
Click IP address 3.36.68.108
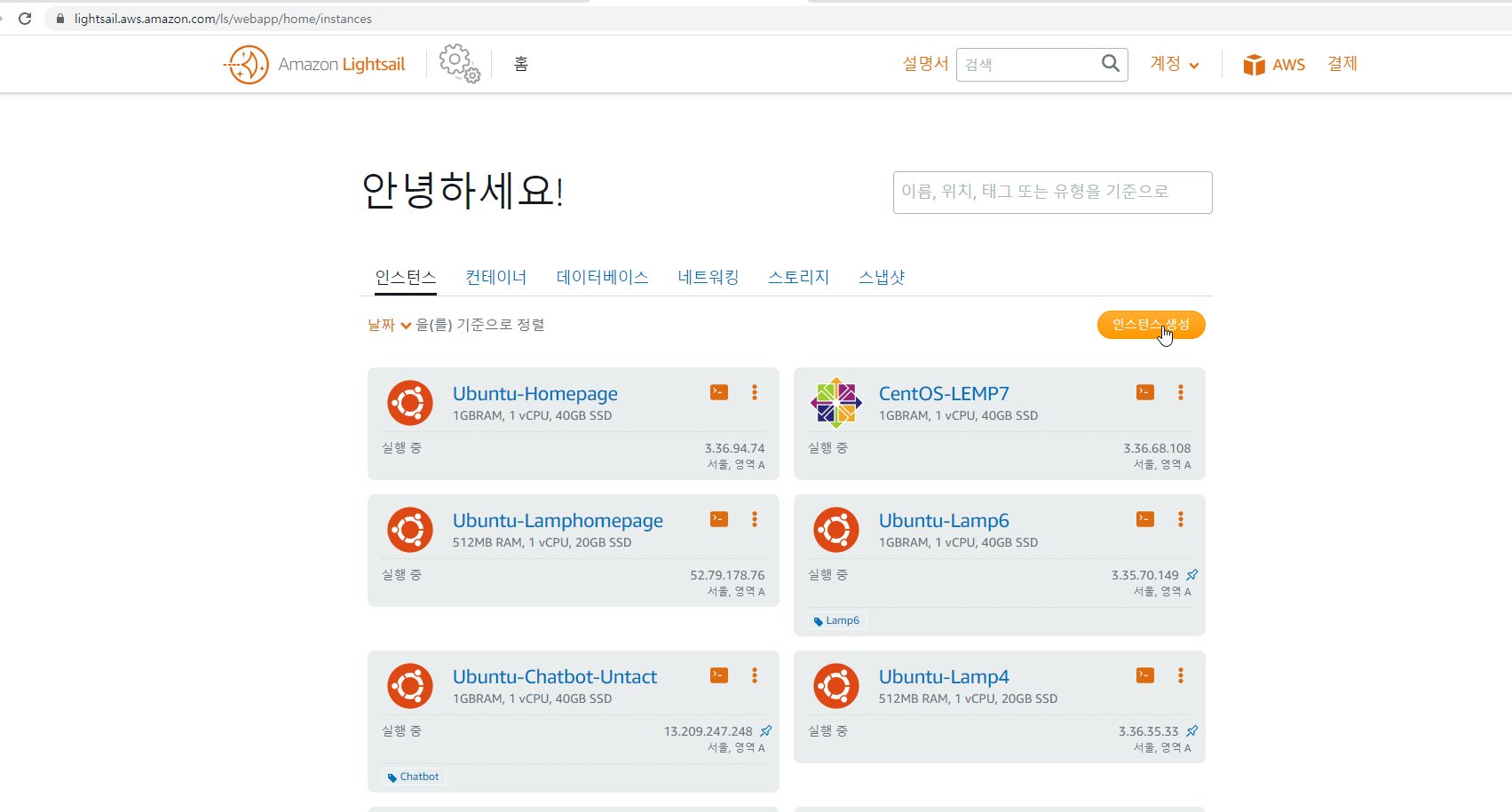pos(1157,448)
